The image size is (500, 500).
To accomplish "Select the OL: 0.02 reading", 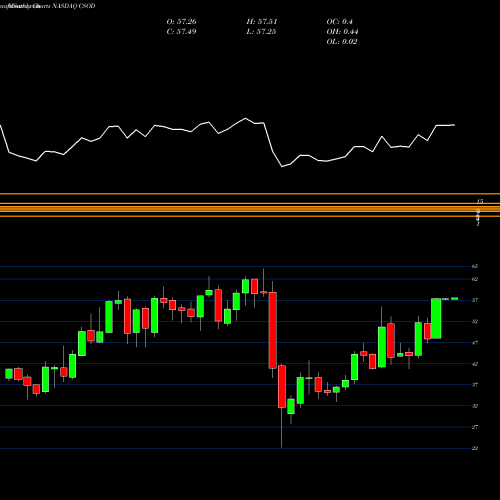I will (x=342, y=42).
